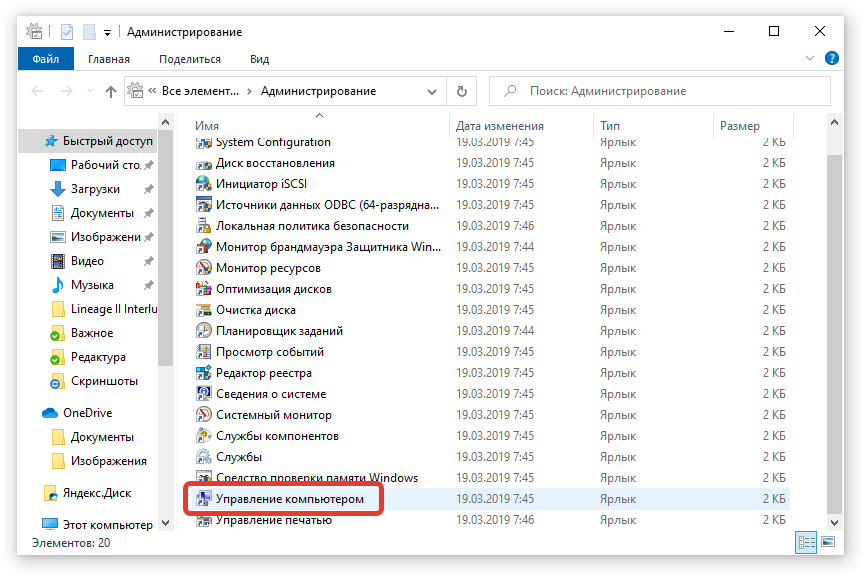Open the address bar history dropdown
865x577 pixels.
pyautogui.click(x=435, y=92)
